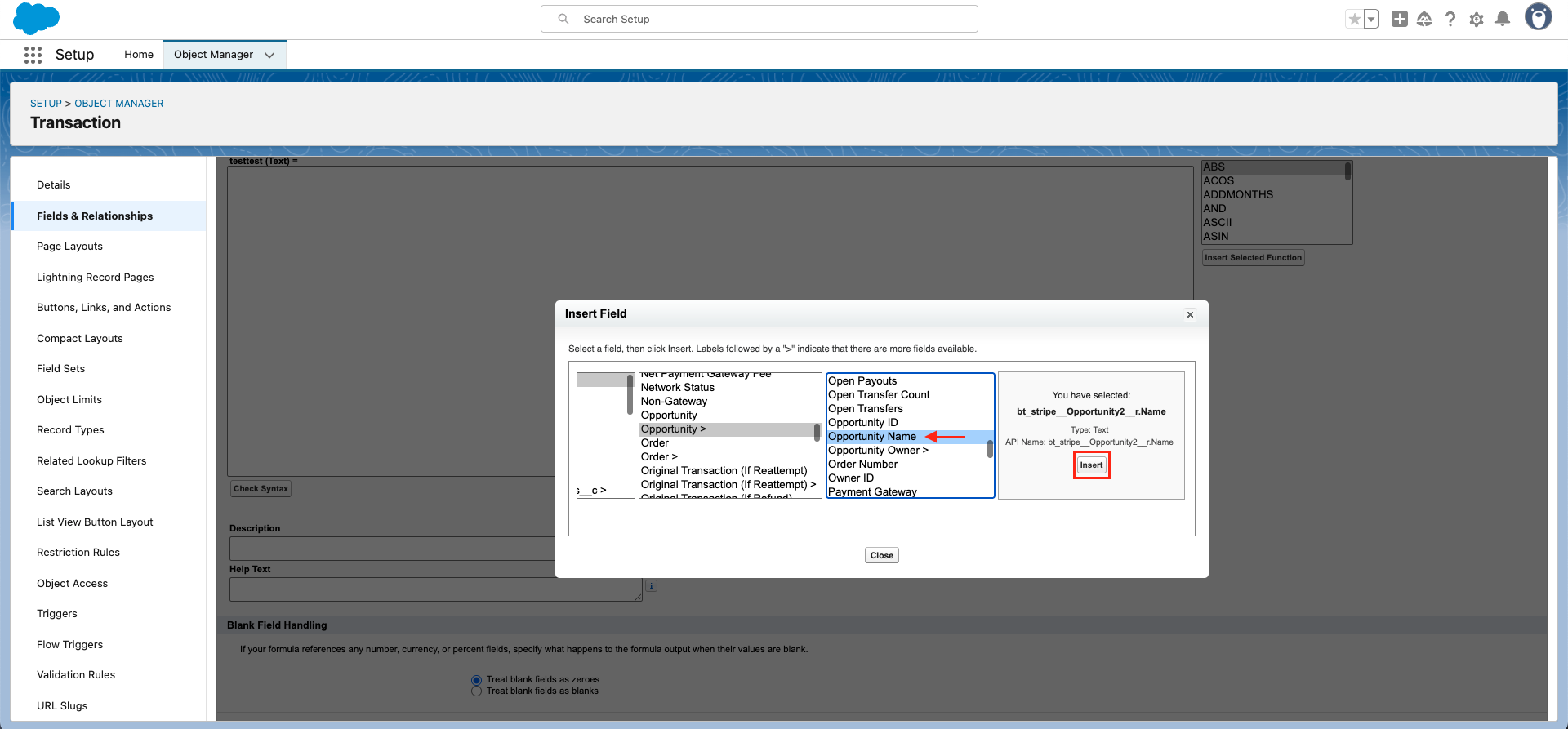Click Insert Selected Function button
This screenshot has width=1568, height=729.
tap(1253, 258)
